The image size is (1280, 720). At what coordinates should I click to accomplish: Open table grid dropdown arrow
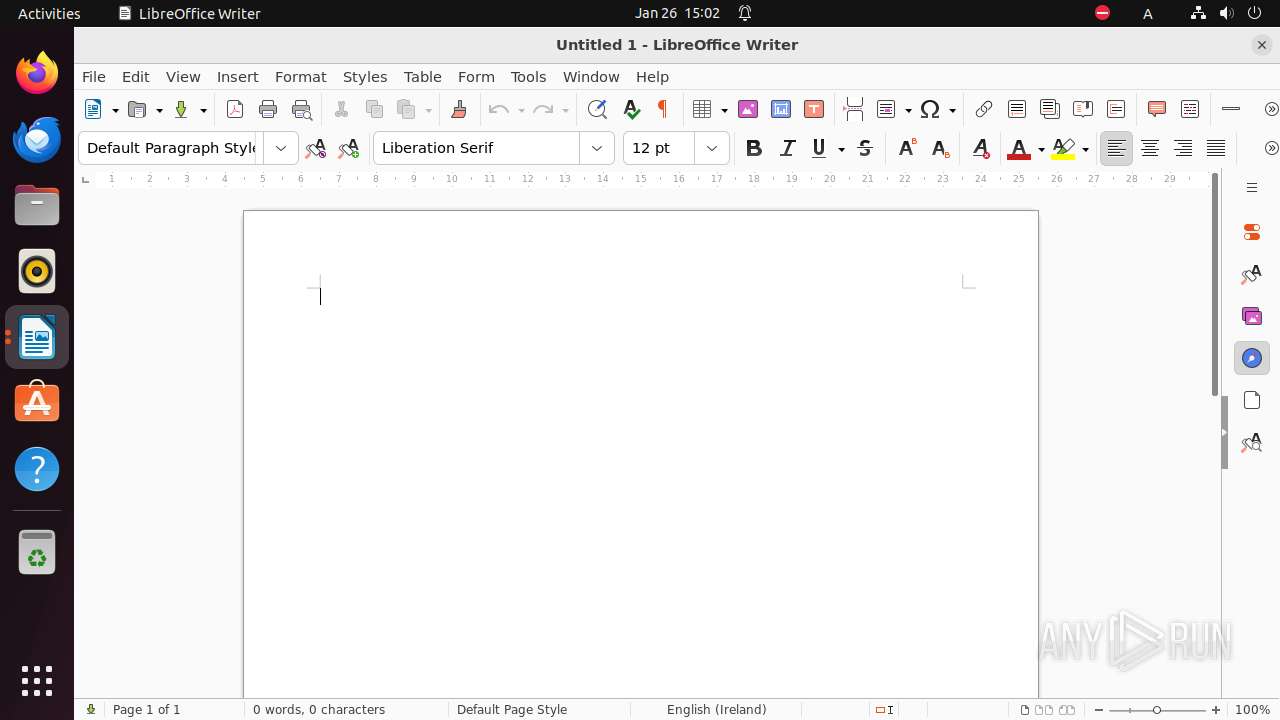click(724, 110)
